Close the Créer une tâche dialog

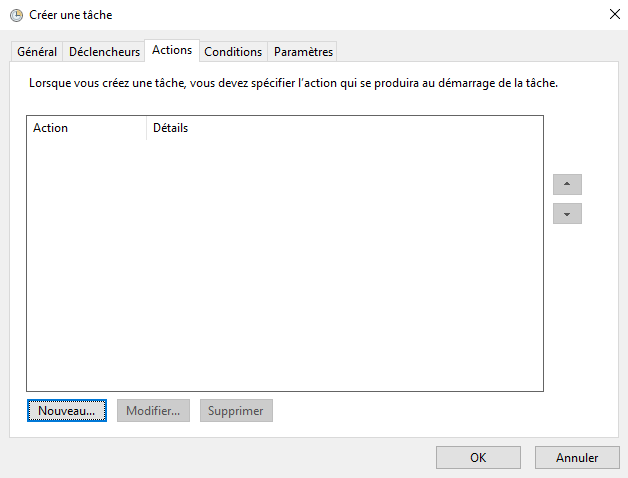point(612,15)
